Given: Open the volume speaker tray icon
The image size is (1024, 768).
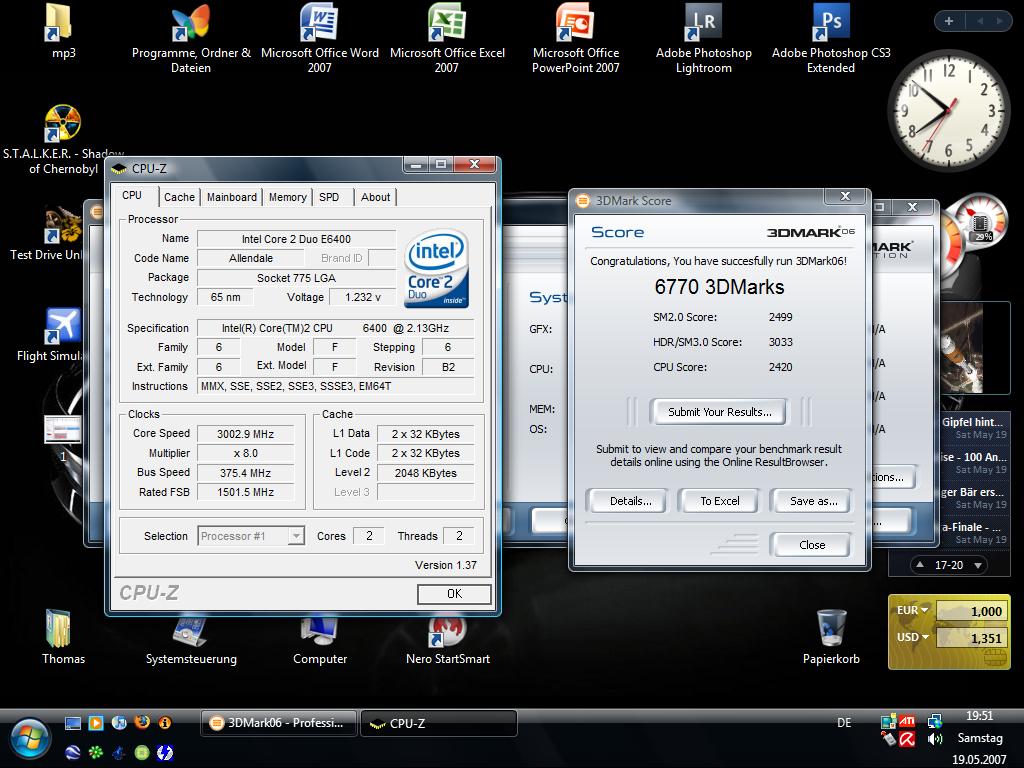Looking at the screenshot, I should tap(935, 739).
